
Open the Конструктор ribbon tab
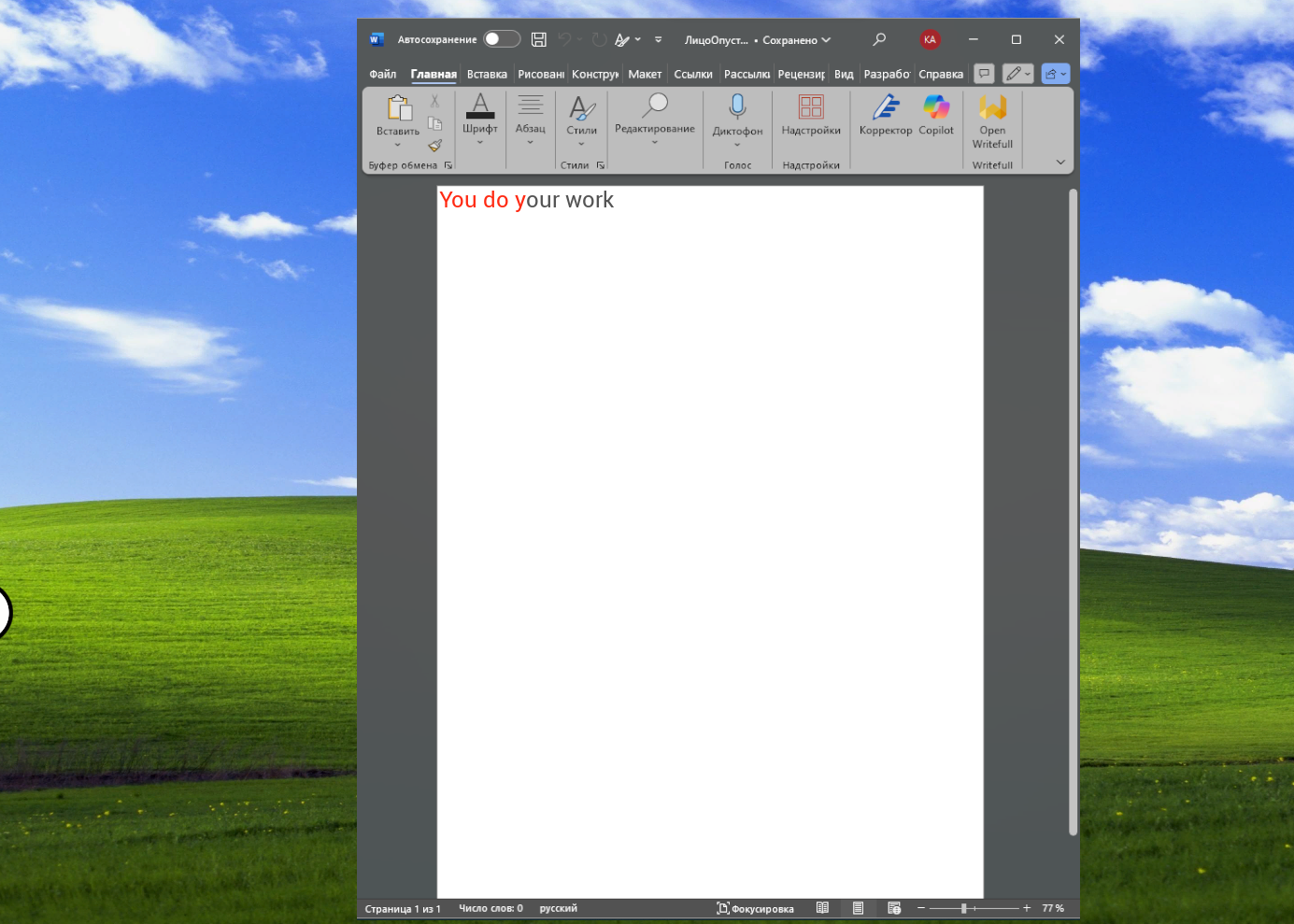tap(595, 74)
